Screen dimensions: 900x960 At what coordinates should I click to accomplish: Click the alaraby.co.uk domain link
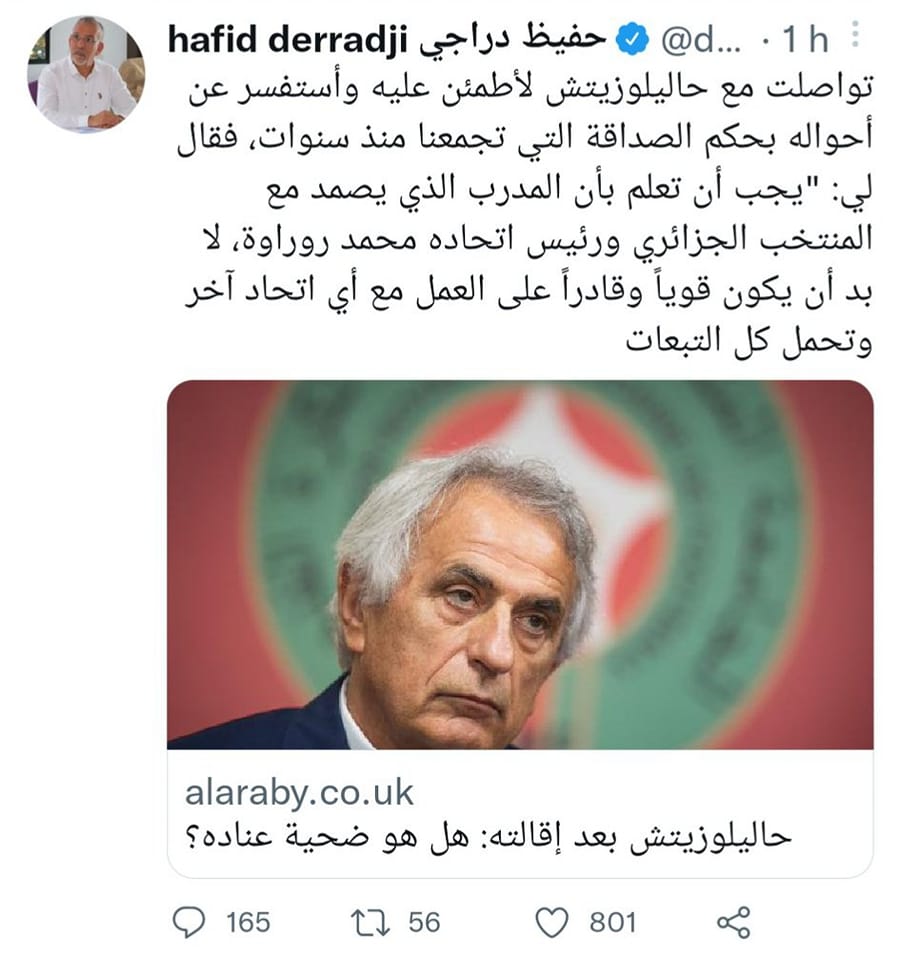click(x=299, y=793)
